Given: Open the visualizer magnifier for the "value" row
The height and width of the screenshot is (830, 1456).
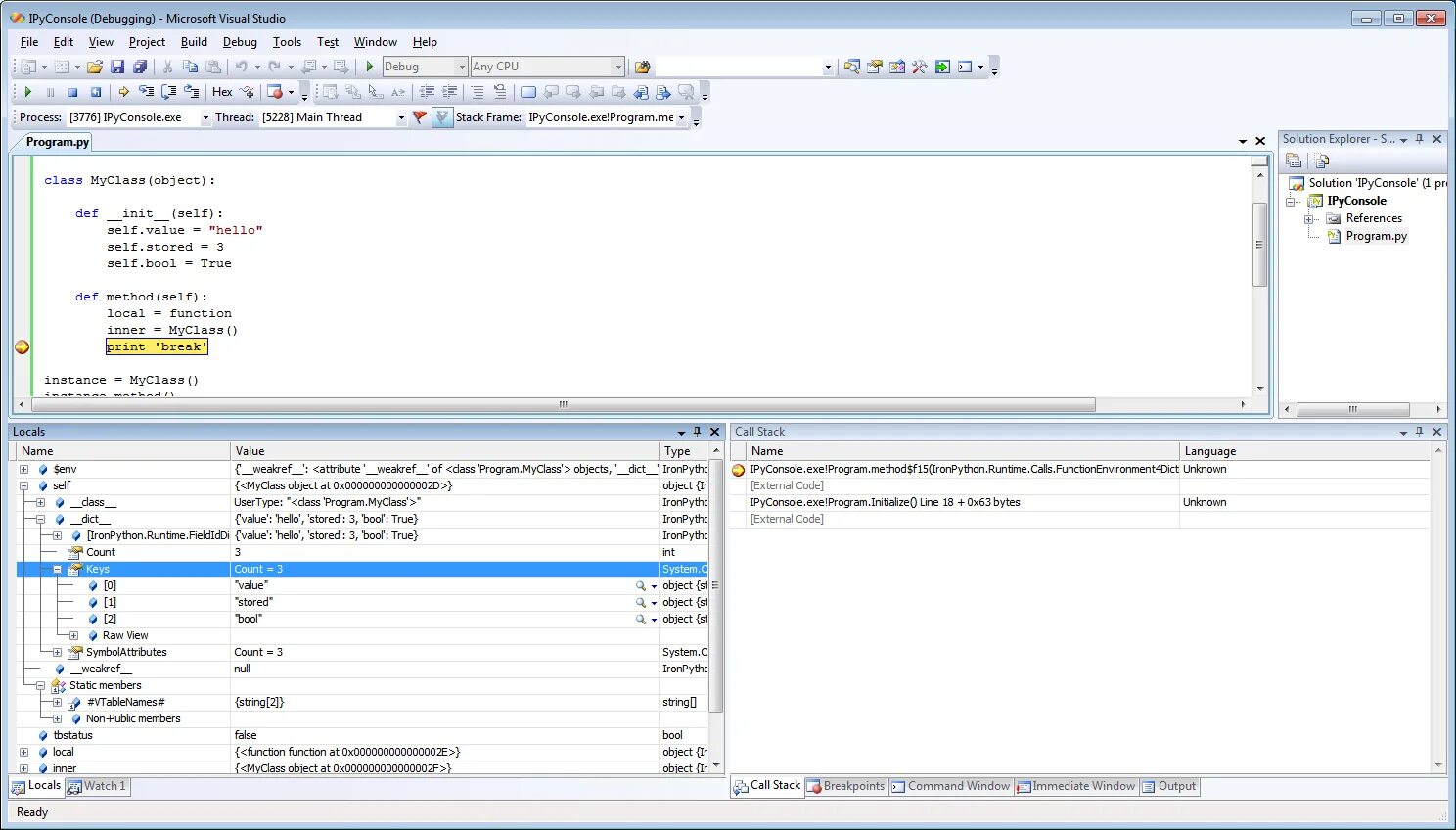Looking at the screenshot, I should [x=641, y=586].
